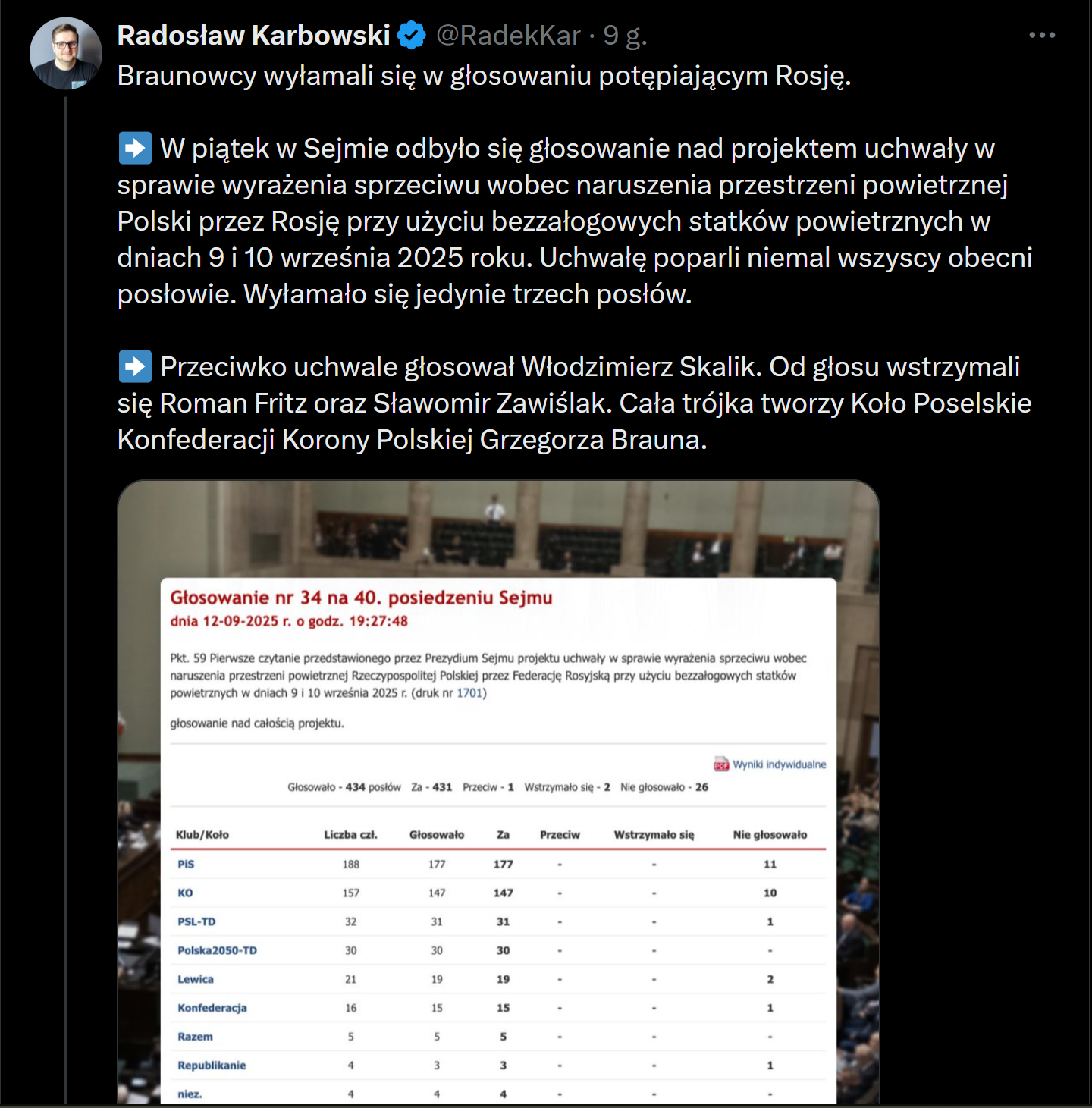
Task: Click the first blue arrow emoji
Action: tap(135, 149)
